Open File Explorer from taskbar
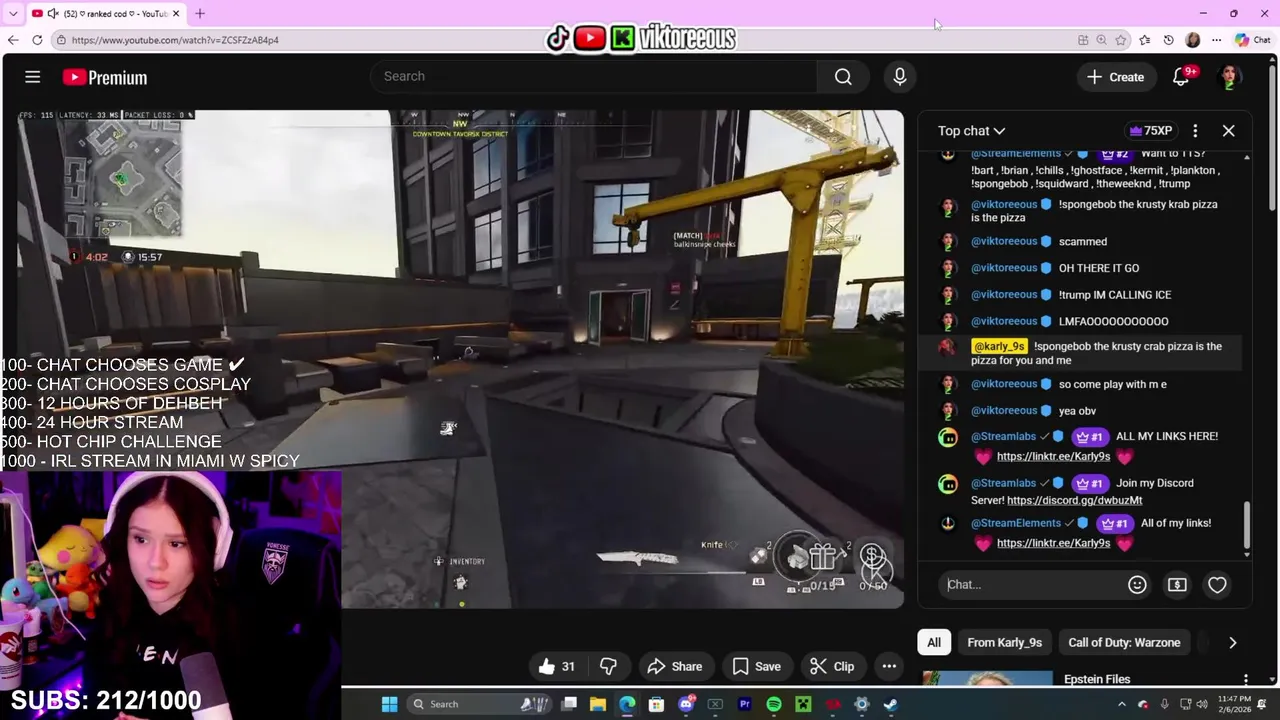Image resolution: width=1280 pixels, height=720 pixels. [598, 704]
